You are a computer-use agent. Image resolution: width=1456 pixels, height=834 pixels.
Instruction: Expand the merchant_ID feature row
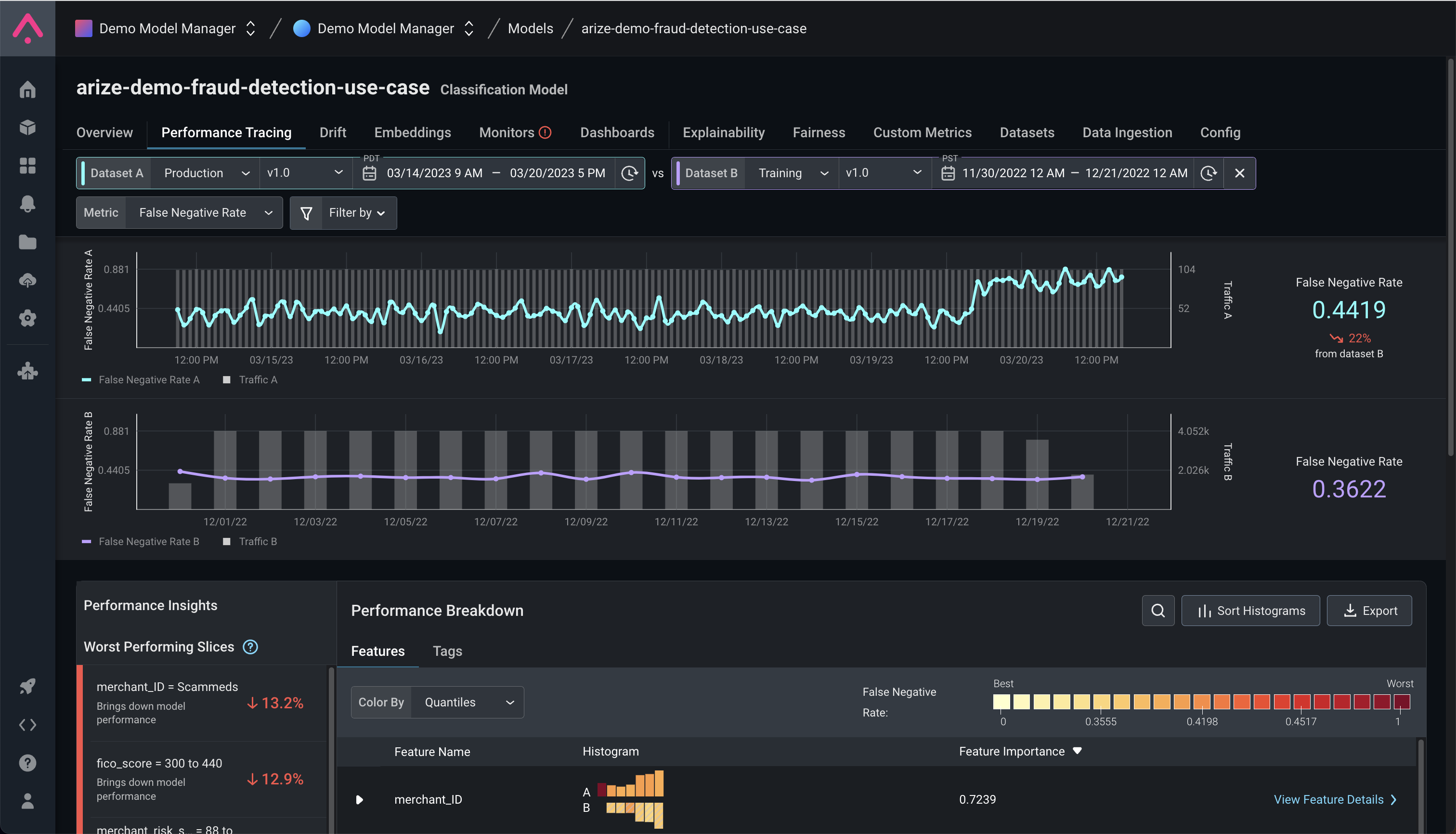[359, 799]
